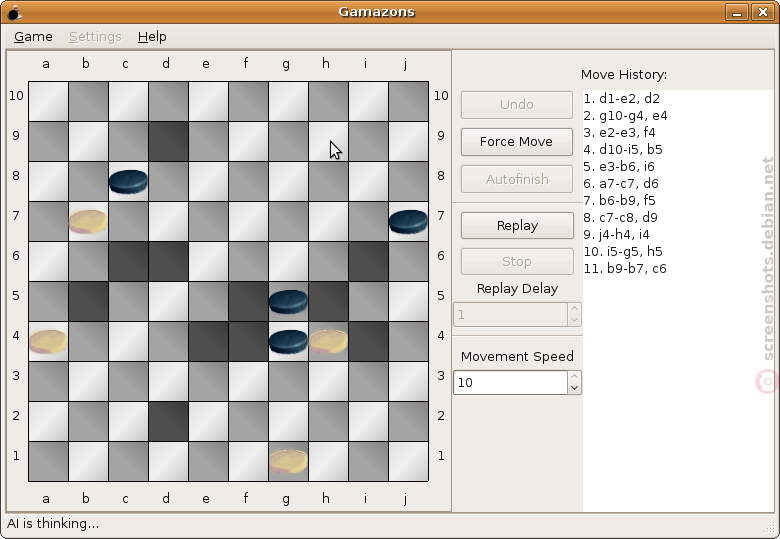Screen dimensions: 780x539
Task: Click the blocked arrow square on e4
Action: pos(208,342)
